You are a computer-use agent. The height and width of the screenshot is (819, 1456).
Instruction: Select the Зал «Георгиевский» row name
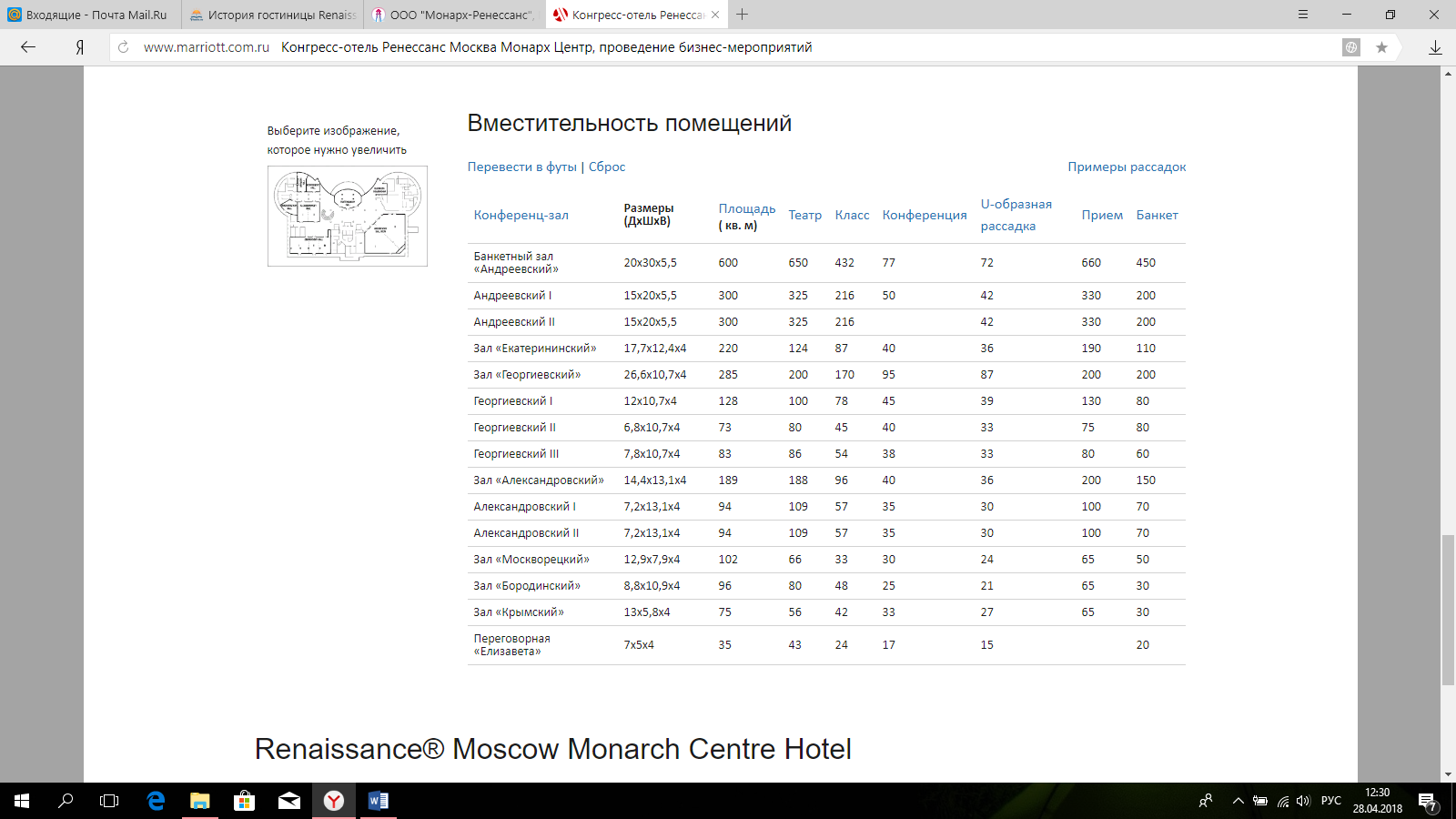click(x=527, y=375)
